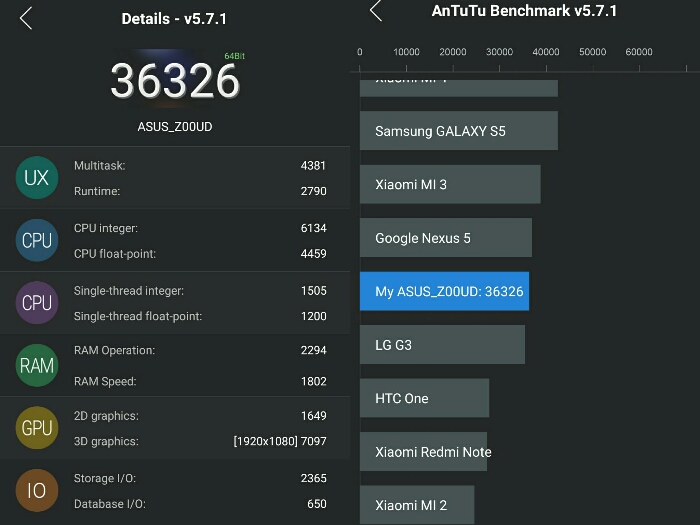
Task: Tap the RAM Speed label
Action: (x=105, y=381)
